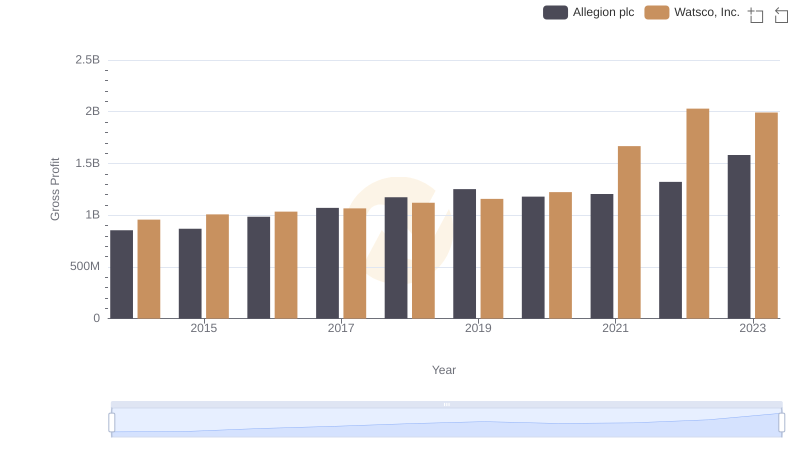Click the area zoom tool icon
This screenshot has width=800, height=461.
756,15
